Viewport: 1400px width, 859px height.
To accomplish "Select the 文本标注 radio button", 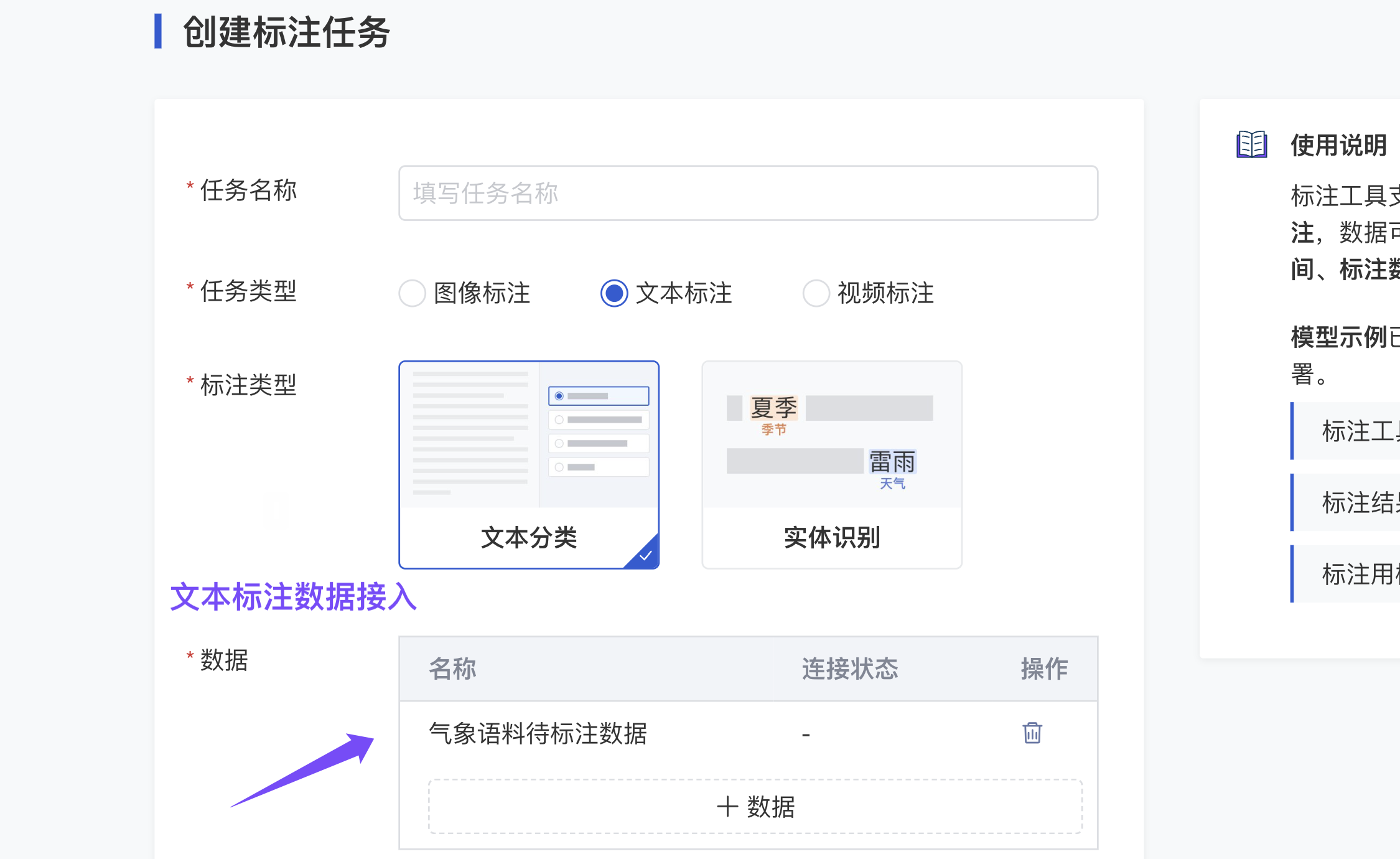I will [614, 293].
